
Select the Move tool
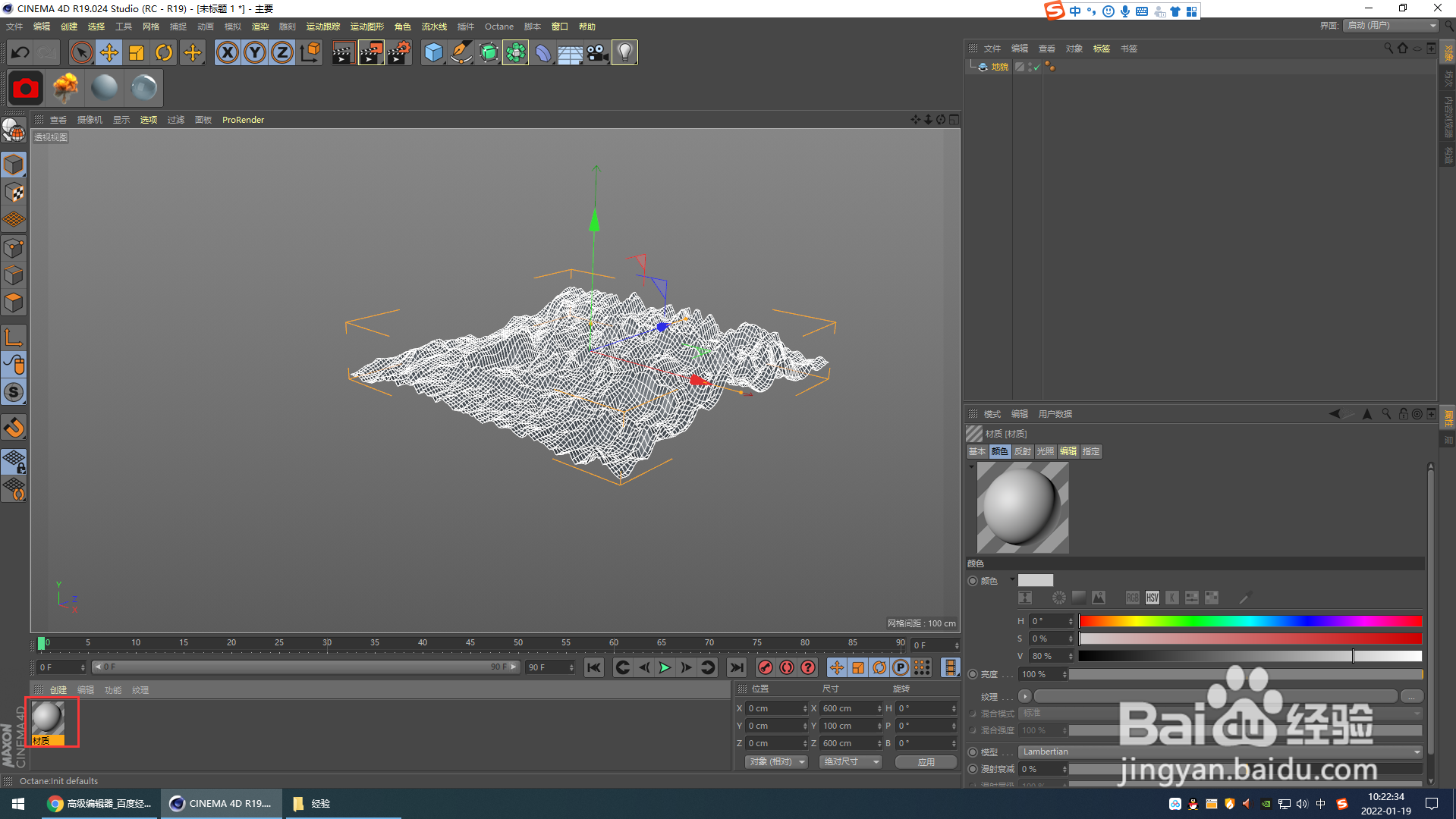[x=109, y=52]
